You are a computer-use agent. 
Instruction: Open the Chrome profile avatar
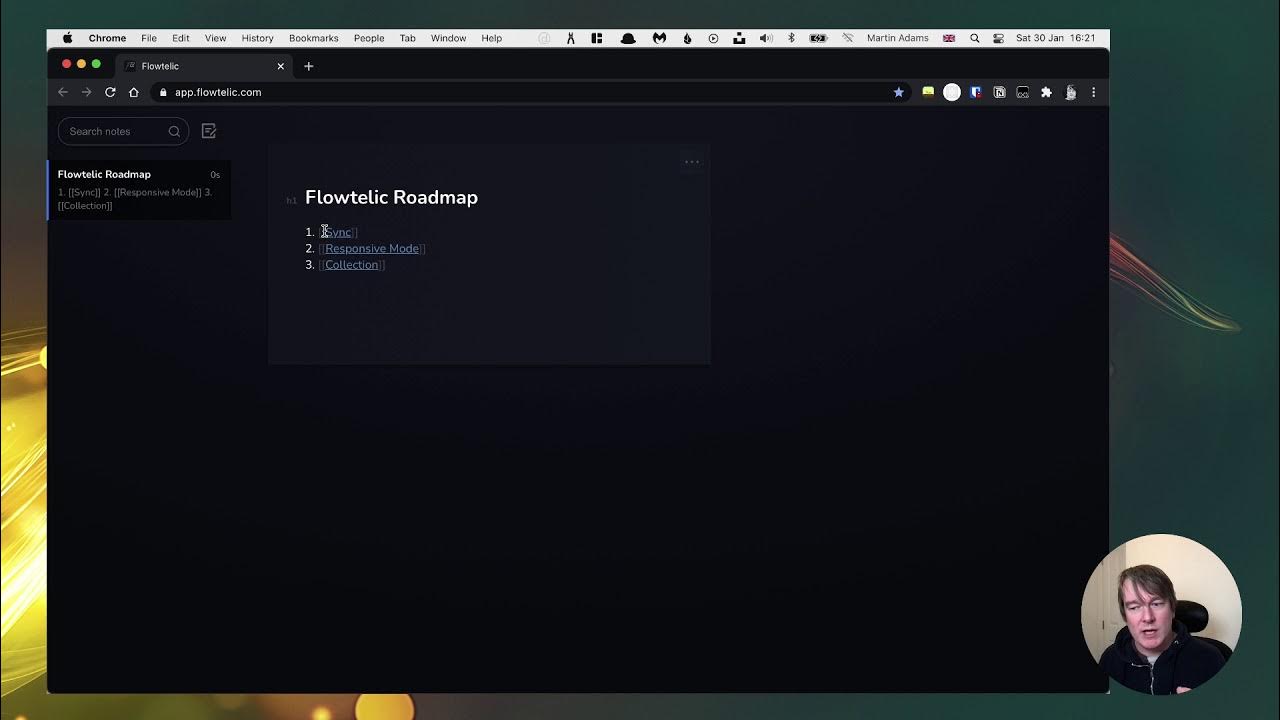coord(1070,92)
